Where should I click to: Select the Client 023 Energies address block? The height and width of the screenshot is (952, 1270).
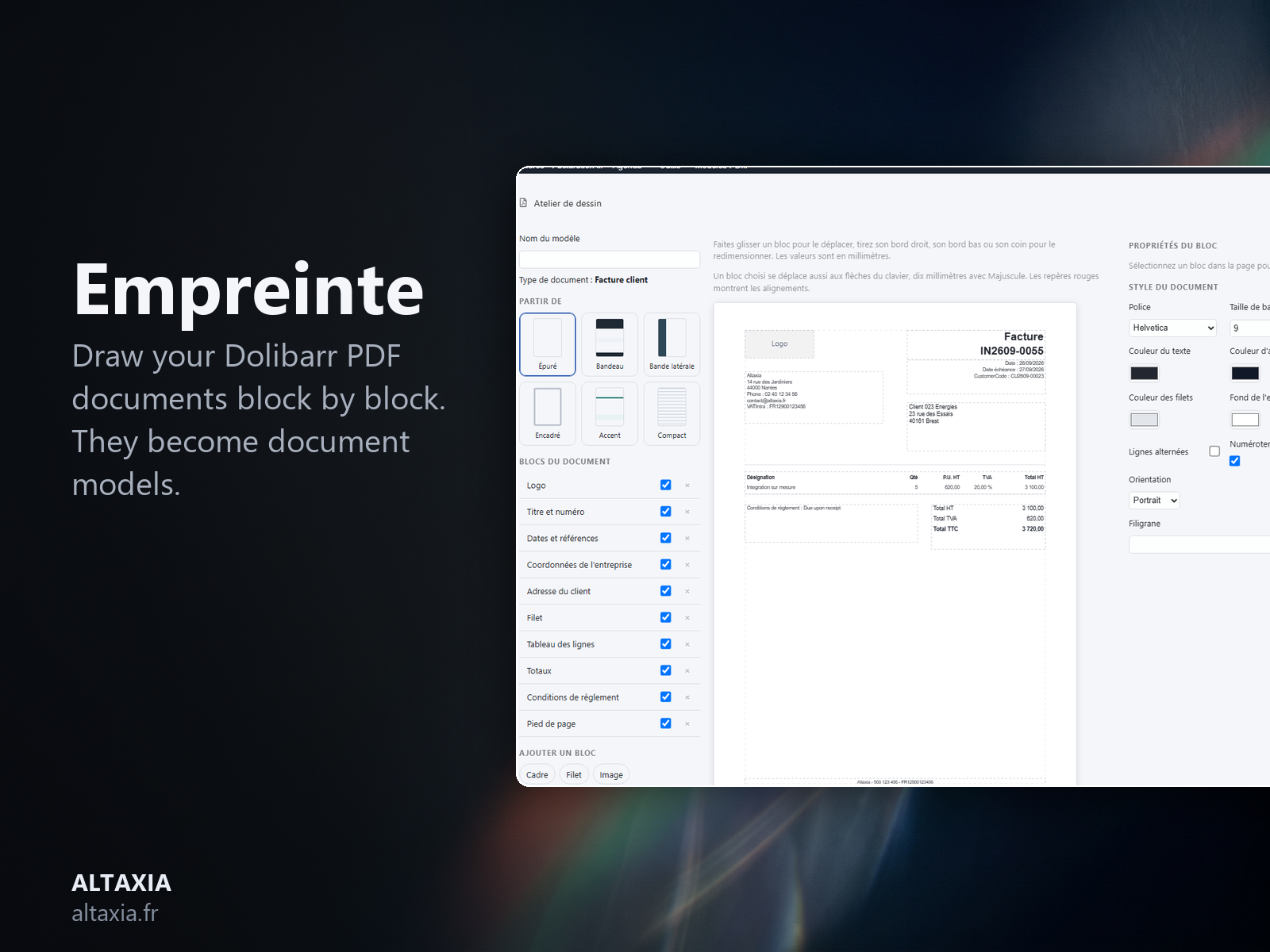976,427
